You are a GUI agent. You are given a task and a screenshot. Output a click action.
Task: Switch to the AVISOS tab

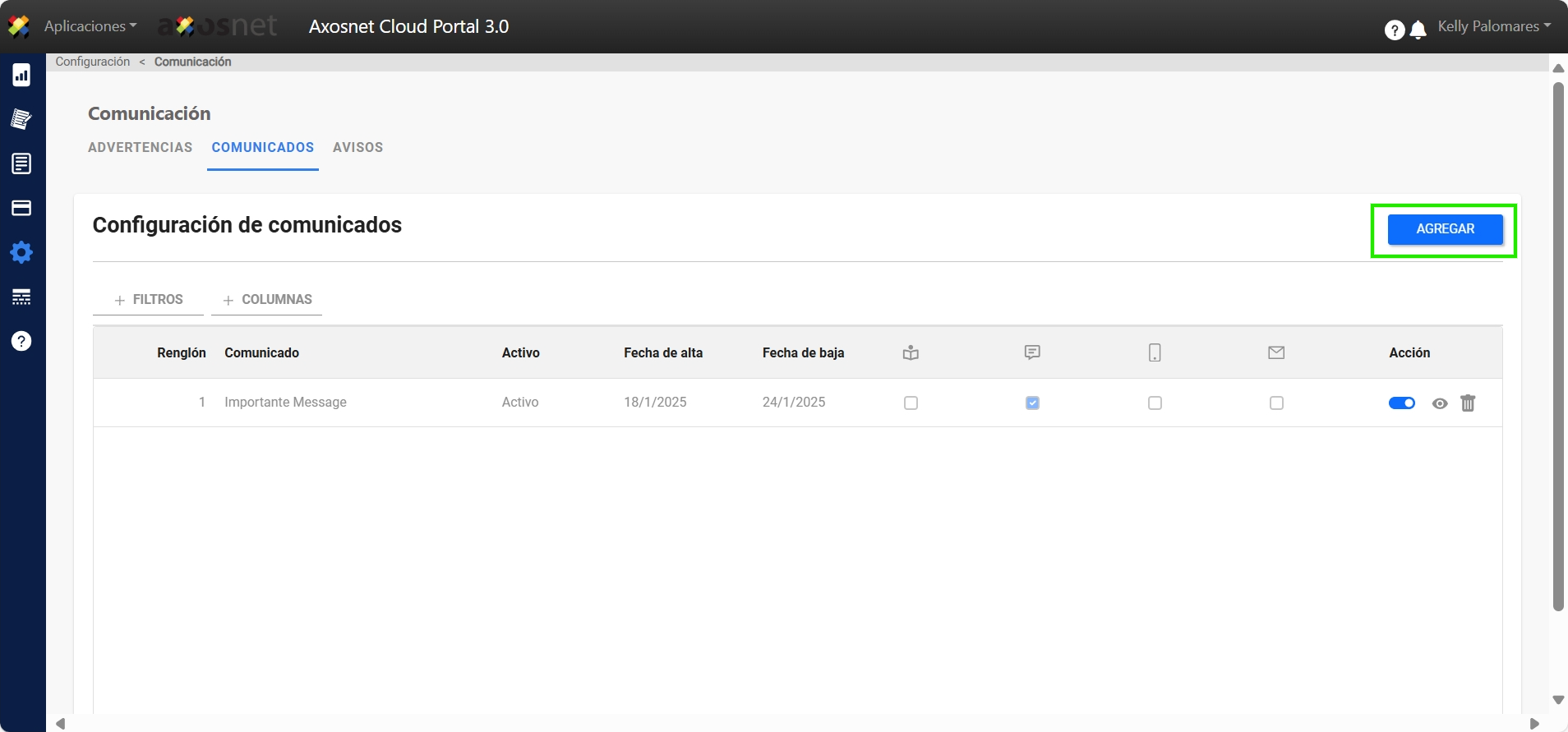(x=357, y=148)
